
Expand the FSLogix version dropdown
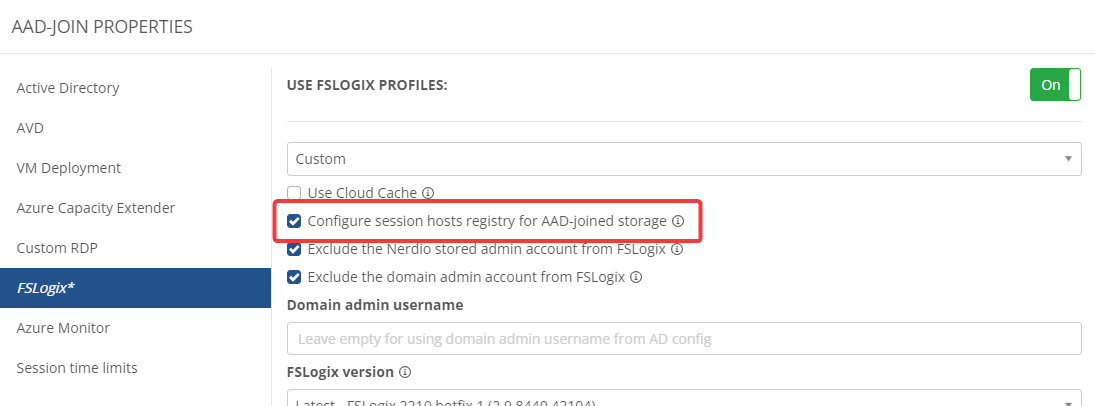point(684,400)
